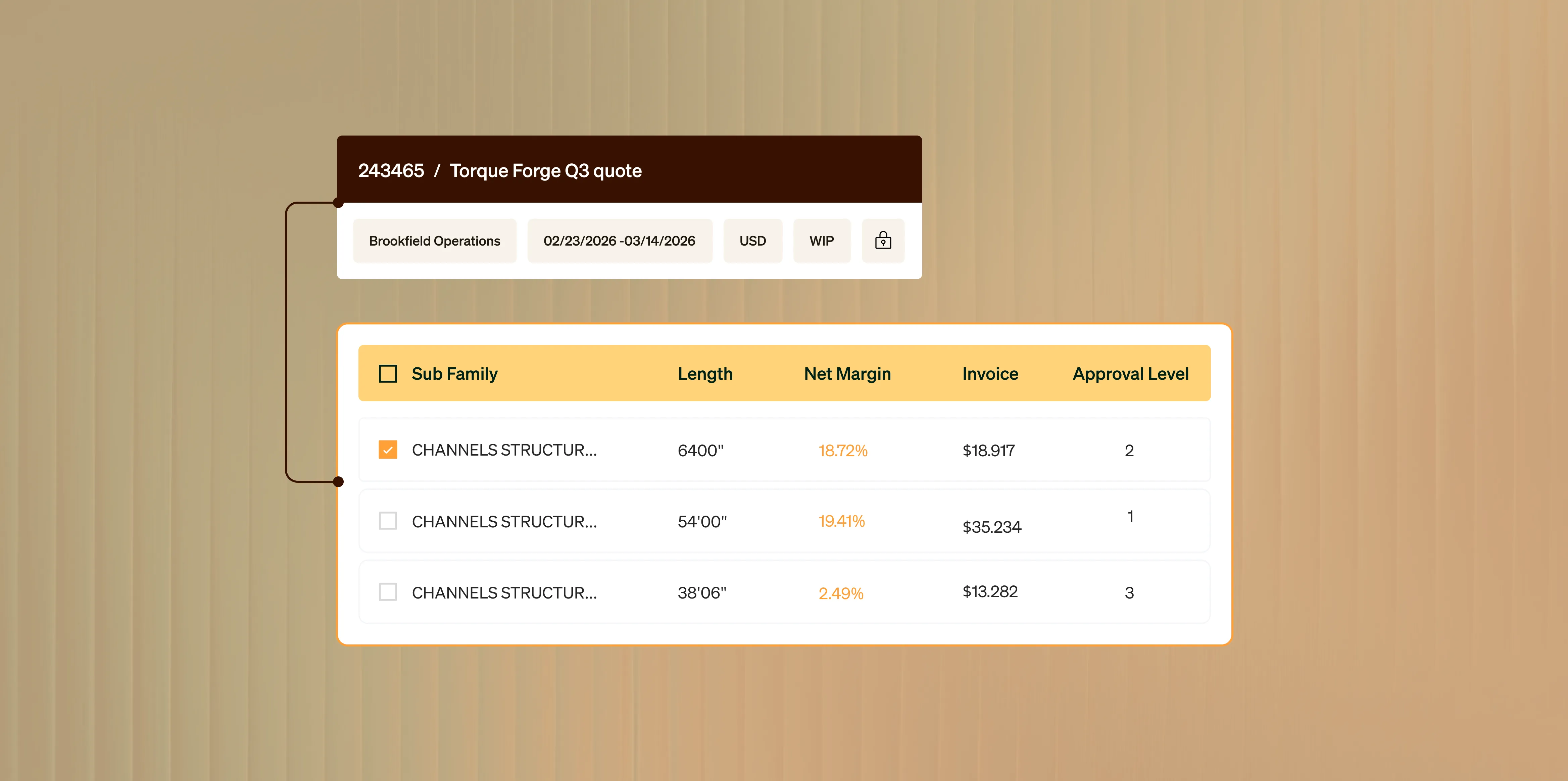This screenshot has width=1568, height=781.
Task: Sort by Length column header
Action: point(705,373)
